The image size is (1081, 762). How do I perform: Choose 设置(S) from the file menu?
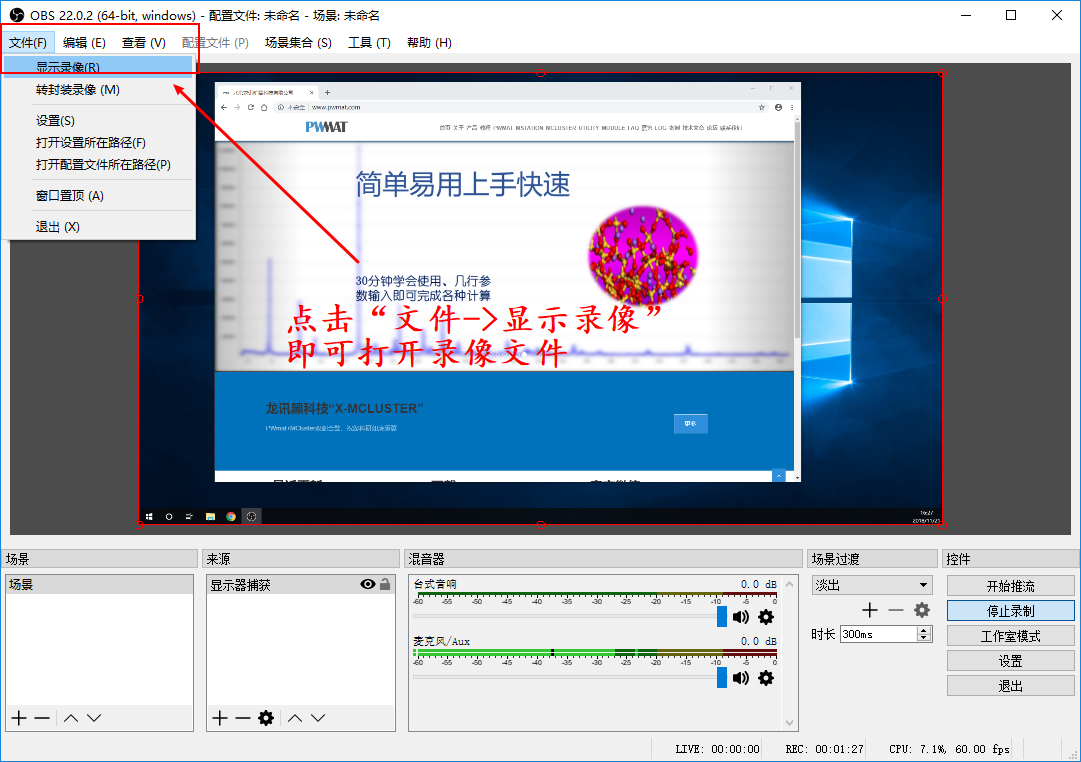[99, 121]
